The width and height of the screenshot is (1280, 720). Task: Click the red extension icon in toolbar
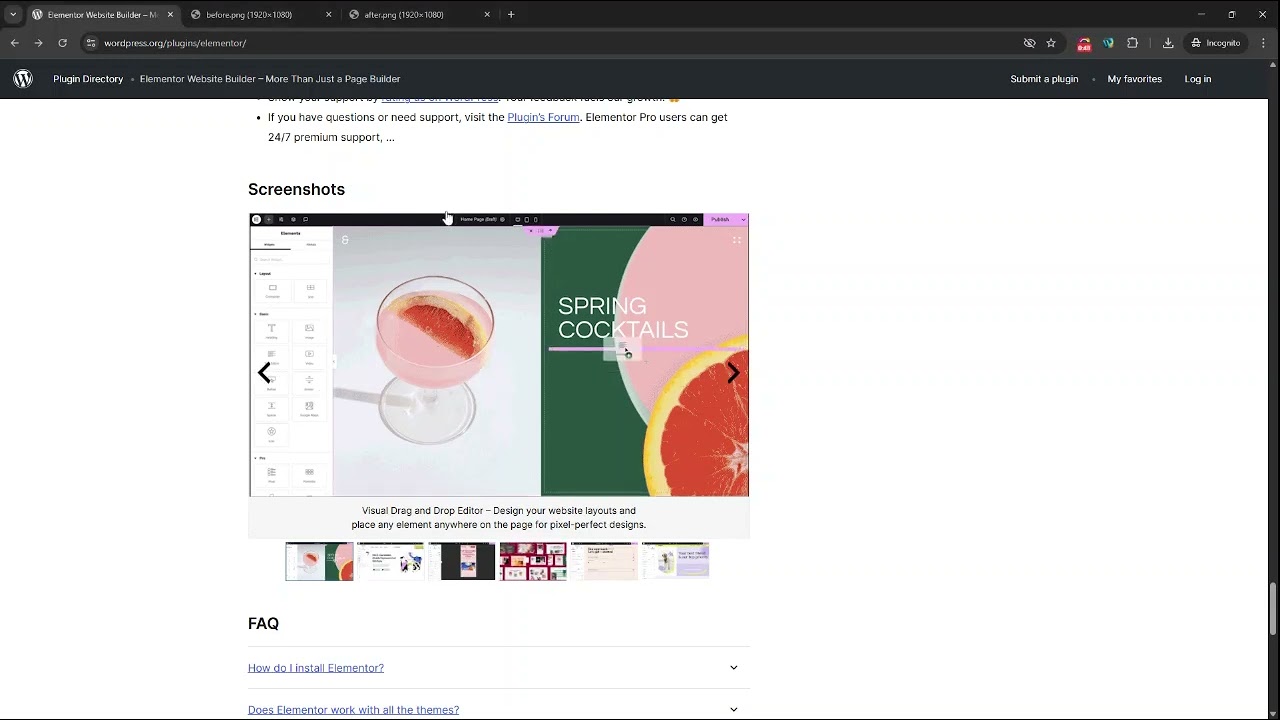point(1084,43)
